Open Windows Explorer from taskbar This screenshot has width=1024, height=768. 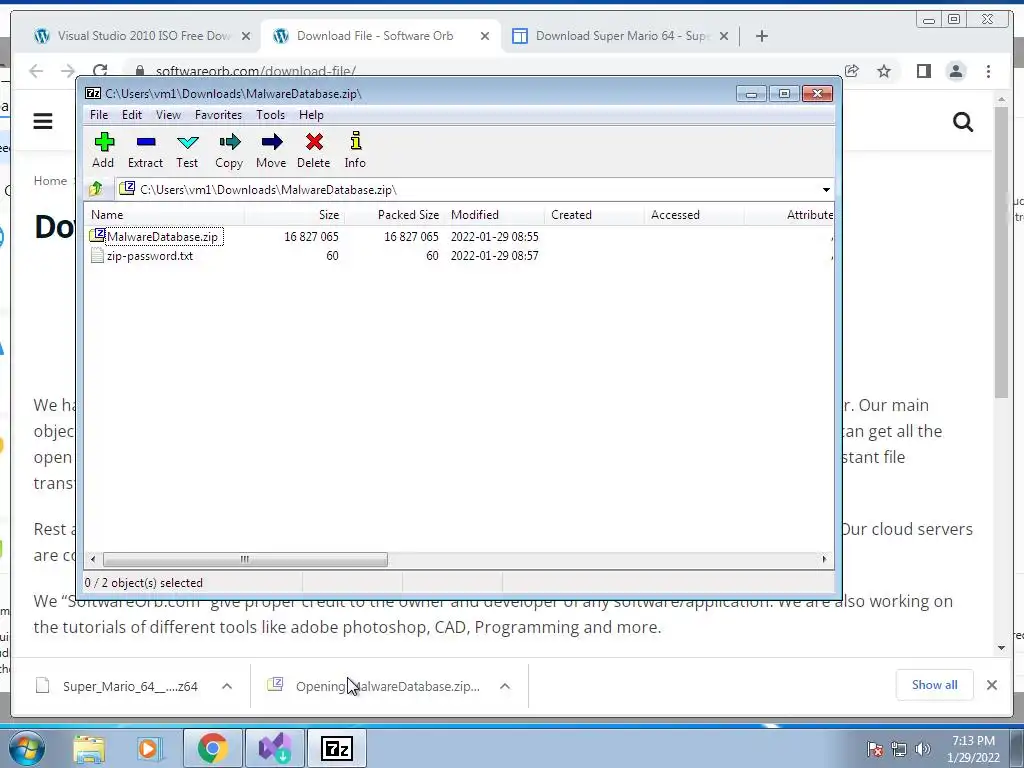coord(89,748)
